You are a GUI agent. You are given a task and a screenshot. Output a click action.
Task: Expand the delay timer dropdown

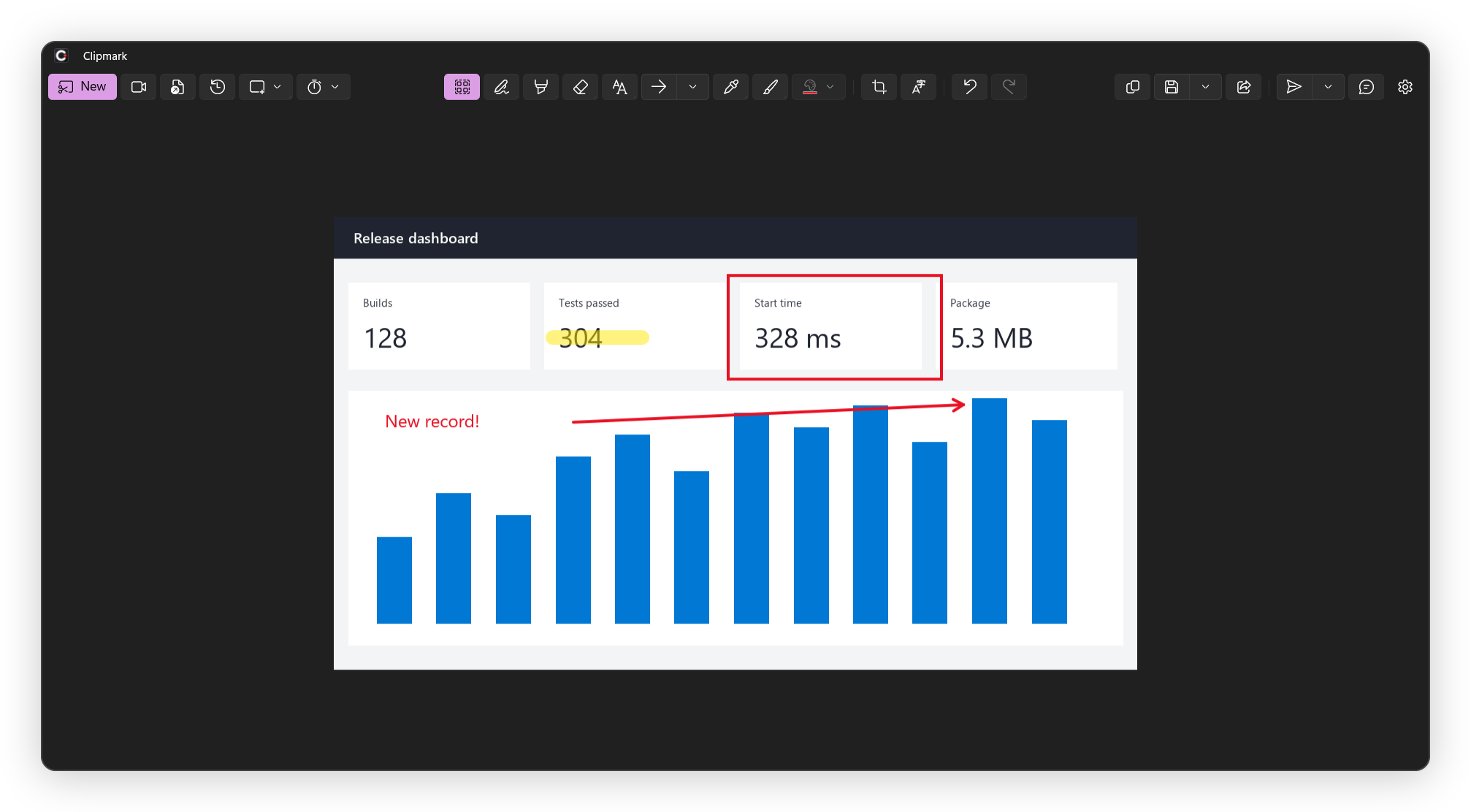(x=335, y=87)
